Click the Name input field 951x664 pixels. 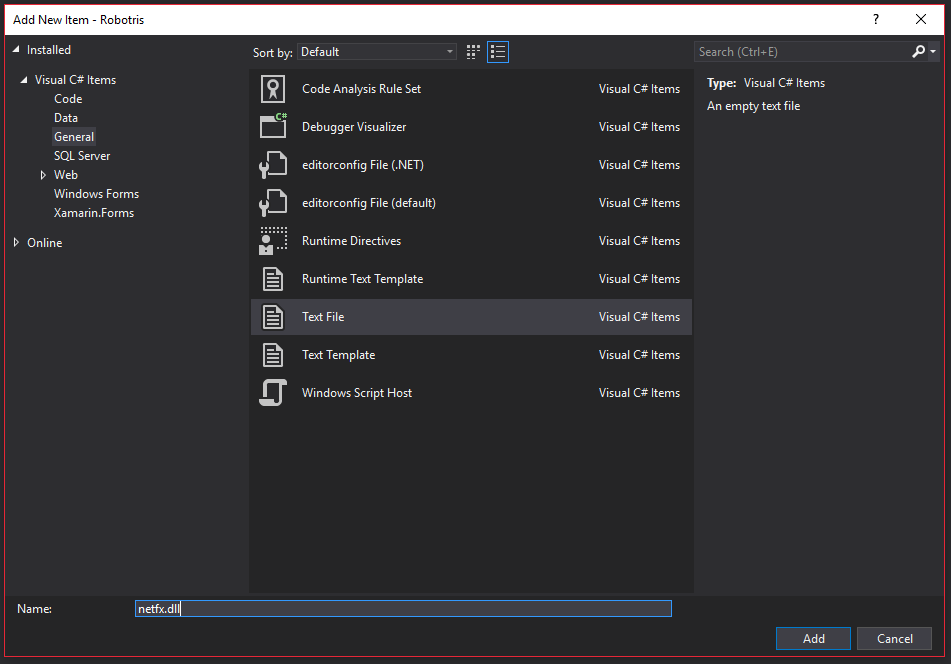[403, 609]
